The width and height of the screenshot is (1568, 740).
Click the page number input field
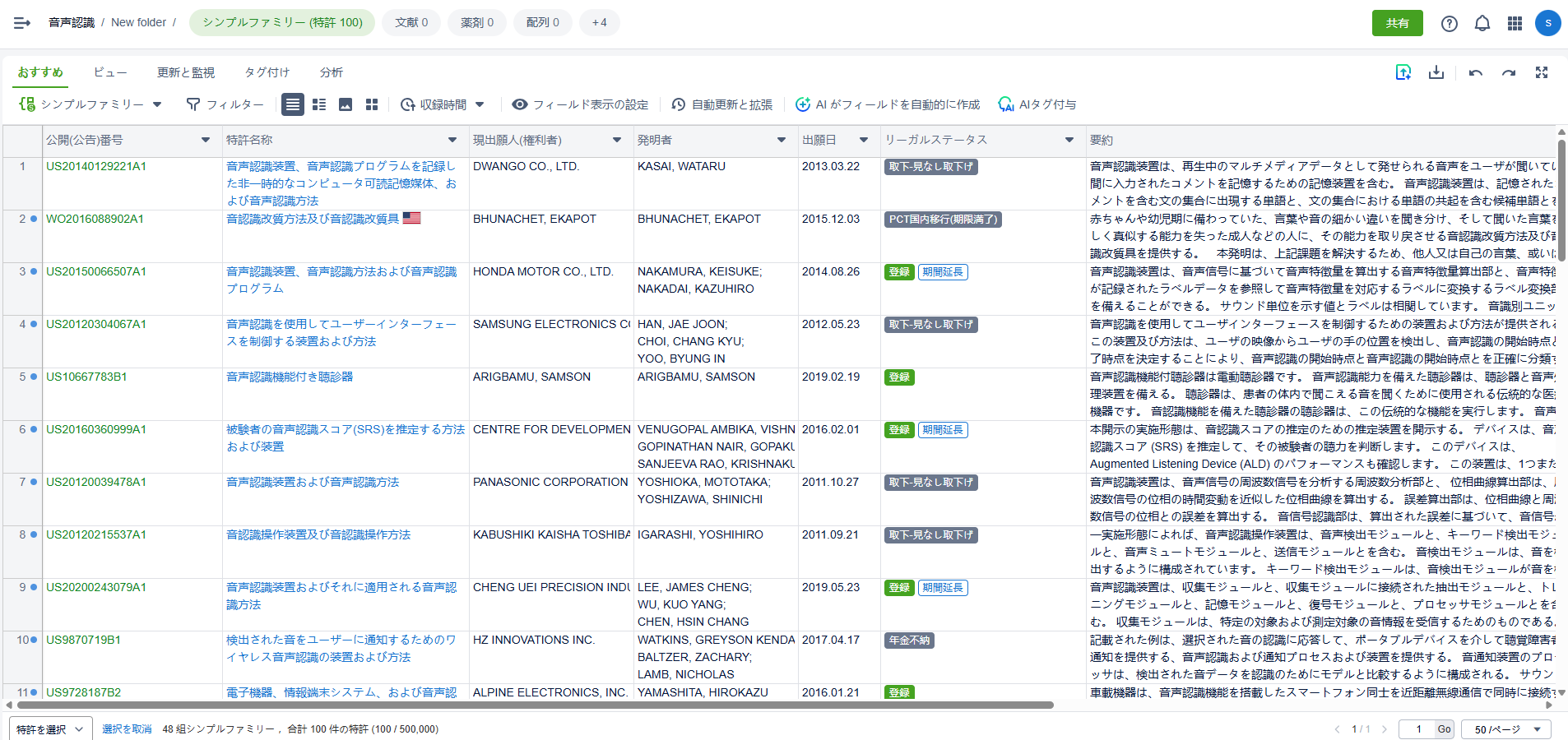tap(1418, 729)
